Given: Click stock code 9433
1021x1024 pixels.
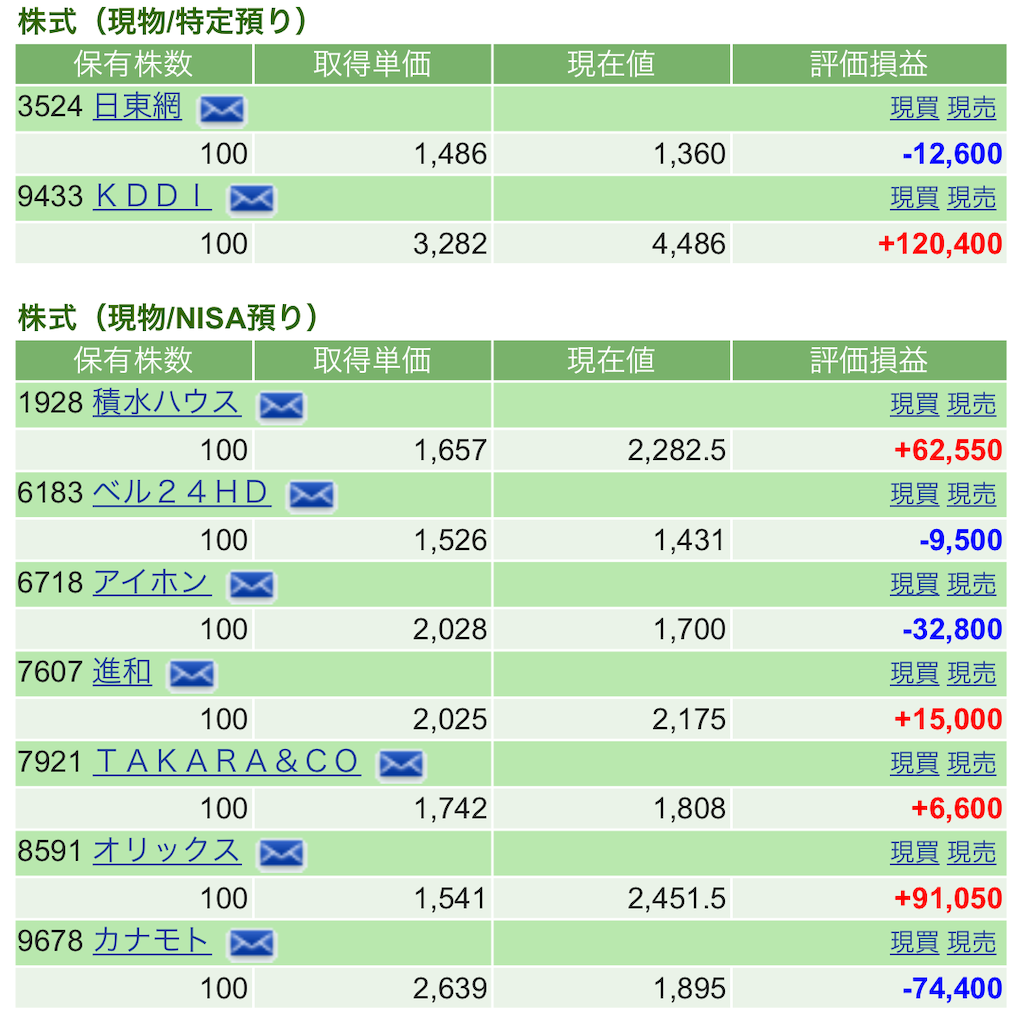Looking at the screenshot, I should 50,197.
